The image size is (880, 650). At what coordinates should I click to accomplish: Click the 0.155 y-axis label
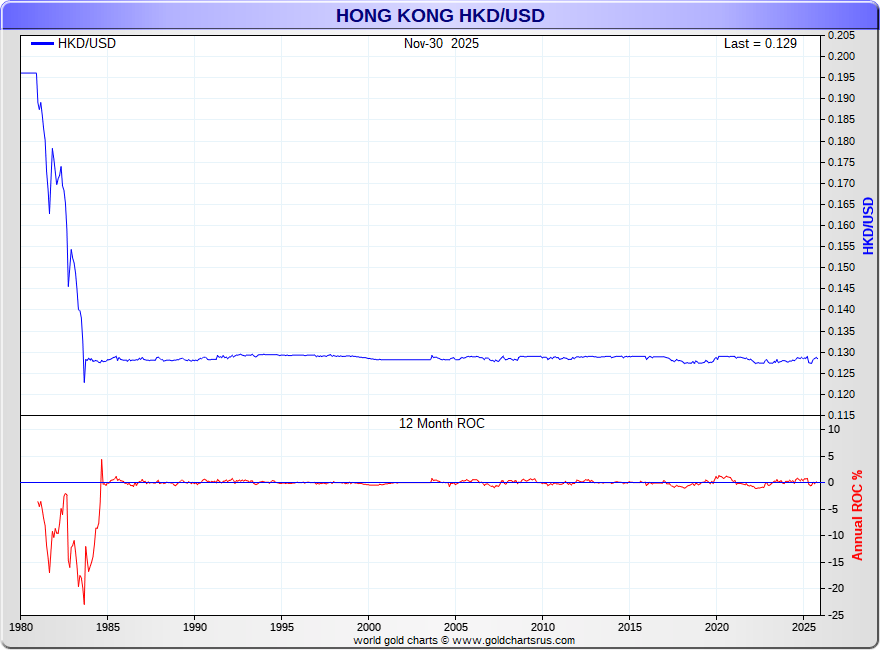(x=841, y=246)
